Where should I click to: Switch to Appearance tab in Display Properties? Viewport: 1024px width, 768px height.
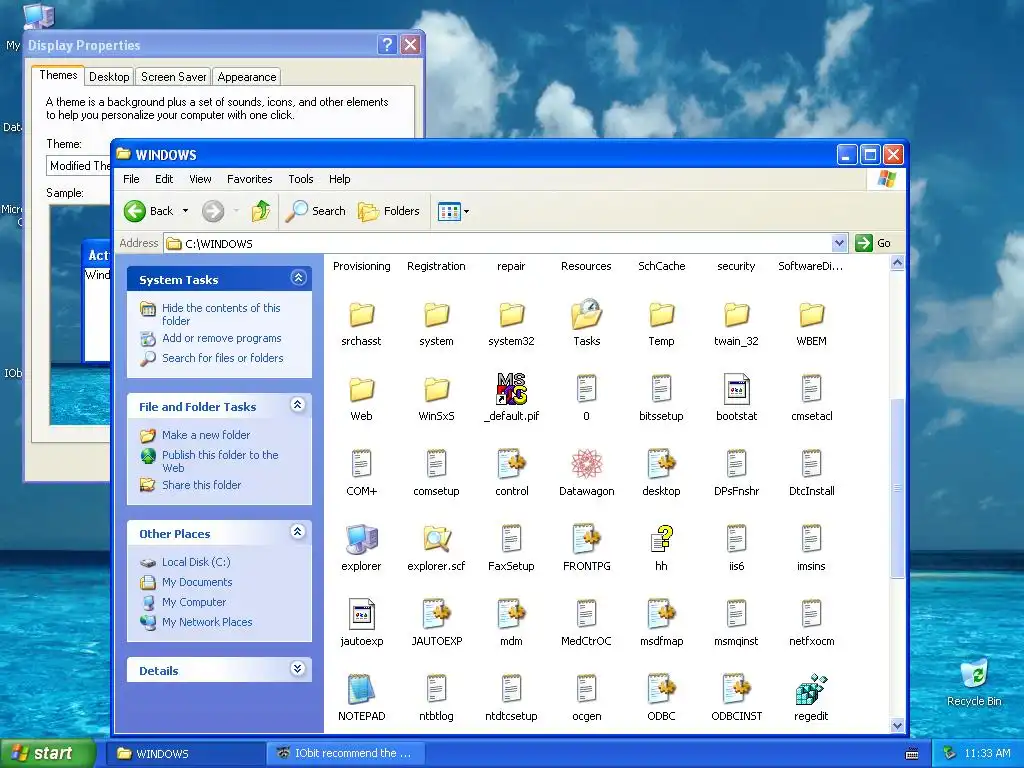click(247, 77)
